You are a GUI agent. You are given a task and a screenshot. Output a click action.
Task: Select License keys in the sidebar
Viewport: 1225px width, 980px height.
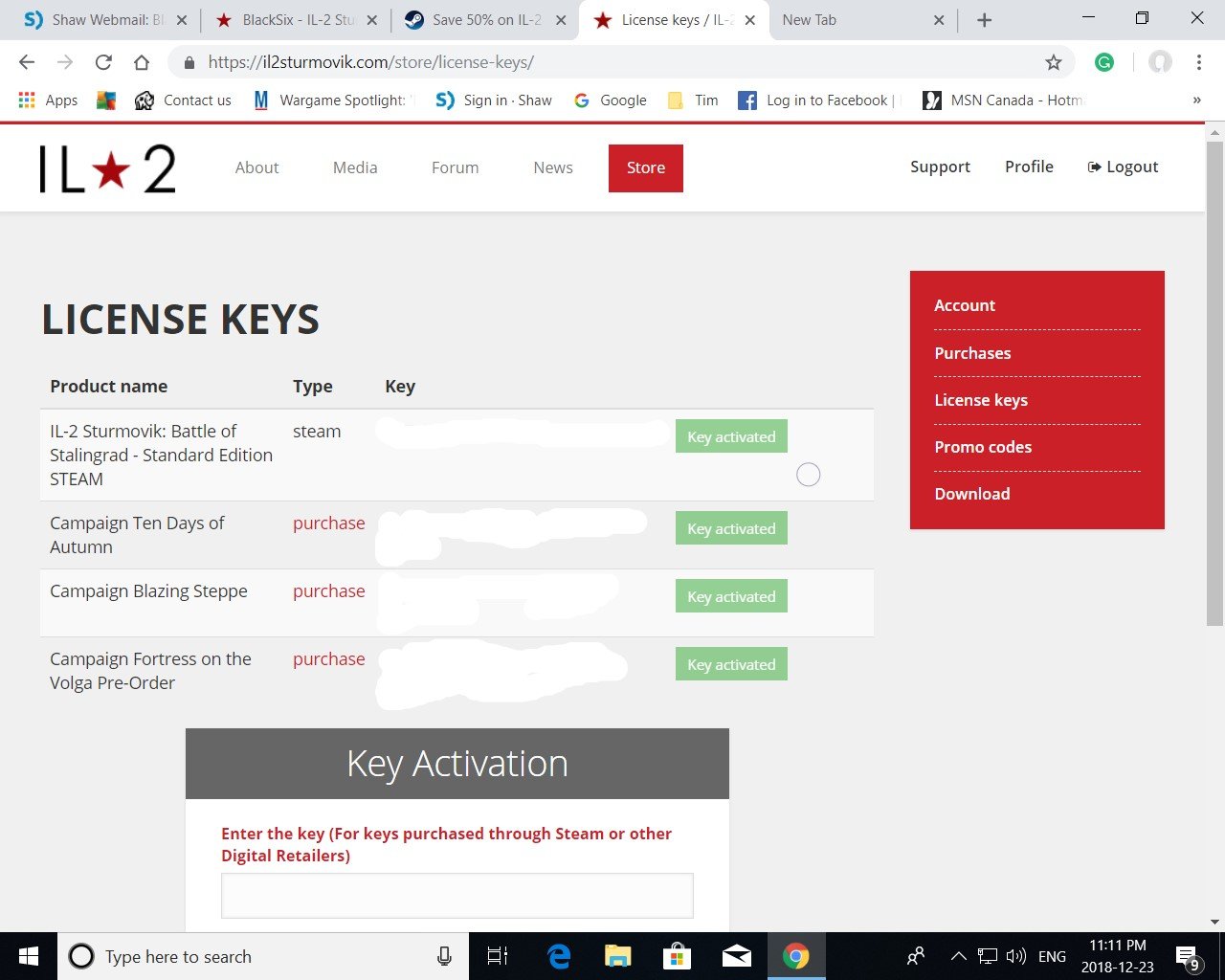pyautogui.click(x=981, y=400)
